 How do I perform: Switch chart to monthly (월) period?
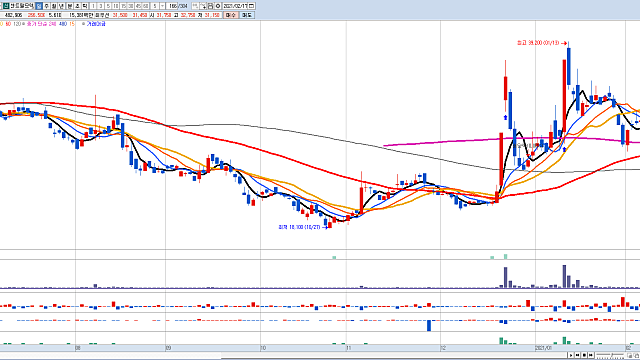tap(54, 6)
